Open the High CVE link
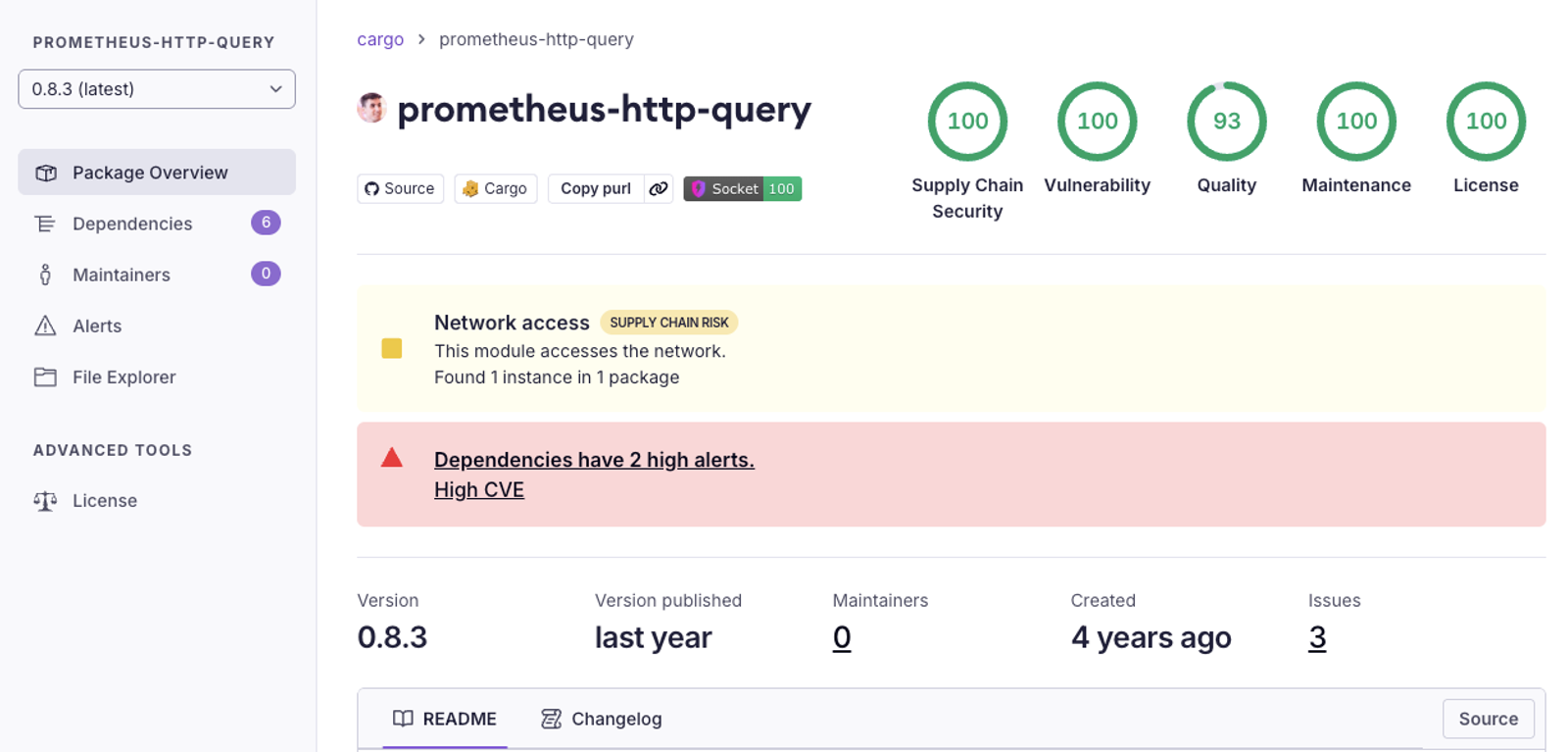Screen dimensions: 1568x752 (x=479, y=489)
